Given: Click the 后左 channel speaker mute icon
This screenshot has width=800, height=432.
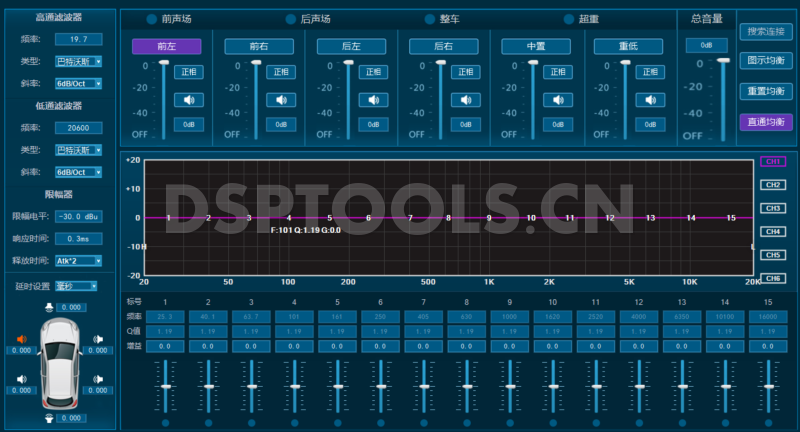Looking at the screenshot, I should 372,99.
